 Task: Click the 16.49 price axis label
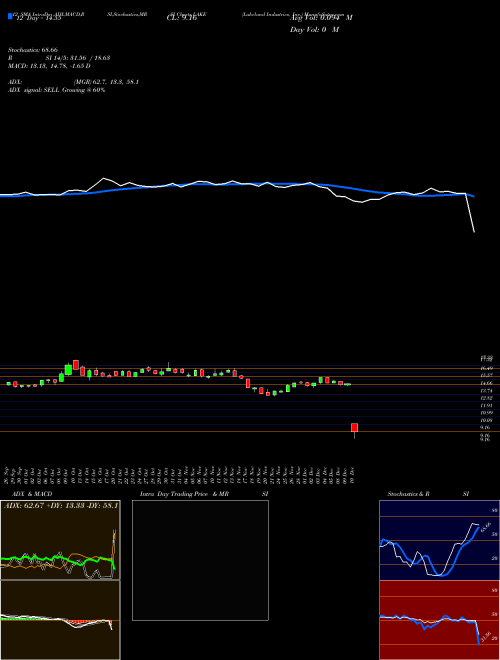[x=486, y=368]
